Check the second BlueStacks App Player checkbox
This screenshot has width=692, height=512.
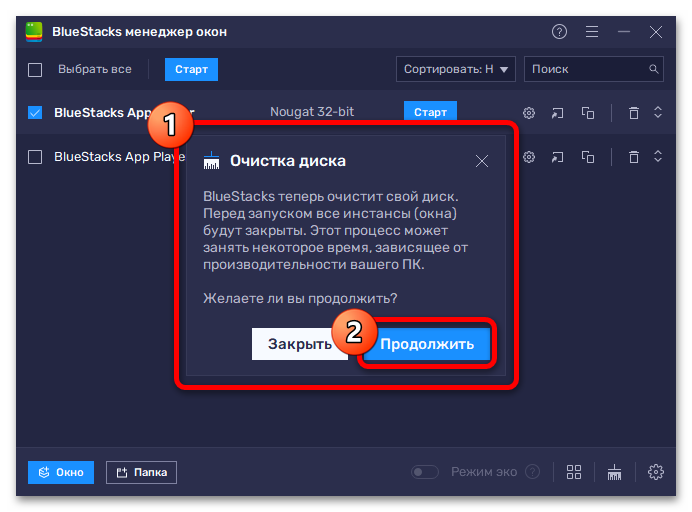(x=35, y=157)
